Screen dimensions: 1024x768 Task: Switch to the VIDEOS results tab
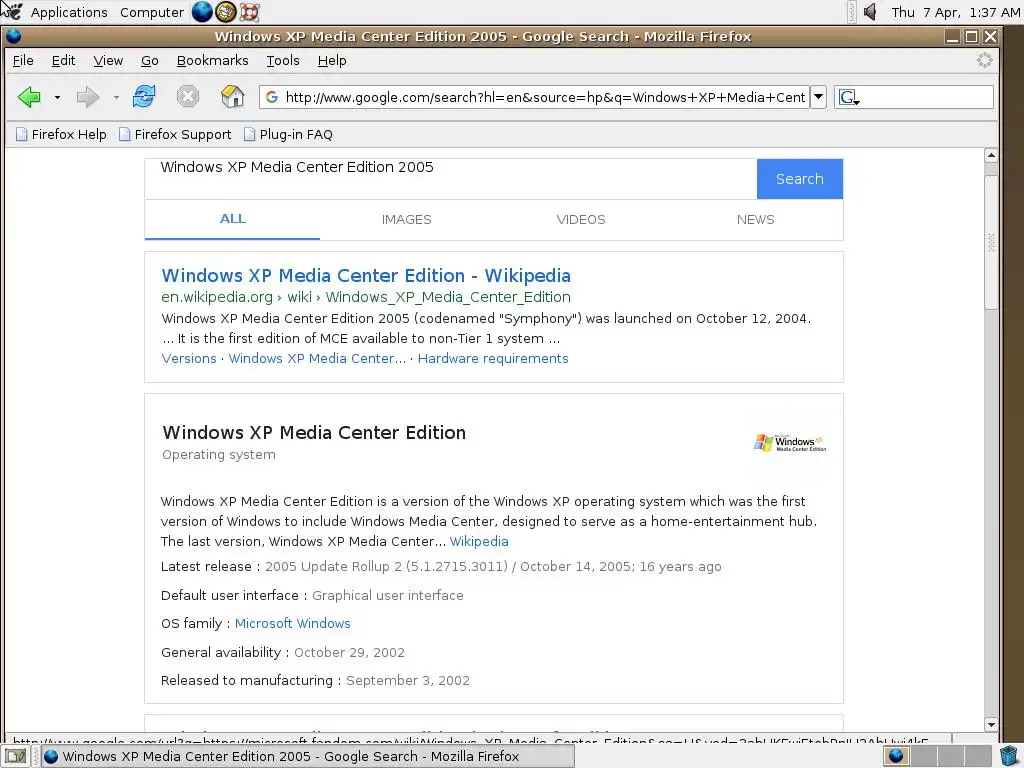(x=581, y=219)
